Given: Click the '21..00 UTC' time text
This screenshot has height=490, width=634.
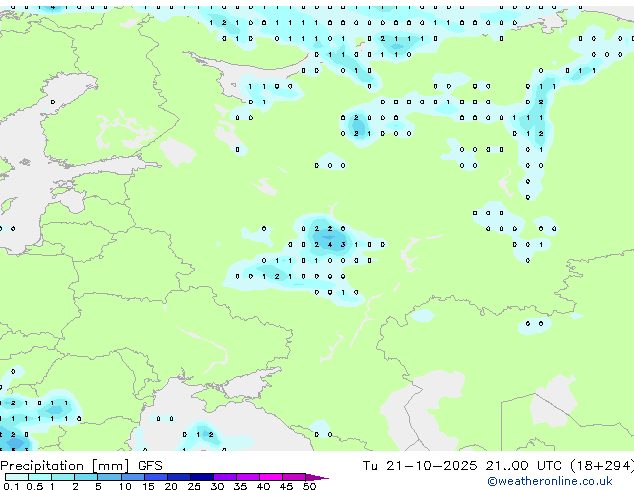Looking at the screenshot, I should click(524, 466).
